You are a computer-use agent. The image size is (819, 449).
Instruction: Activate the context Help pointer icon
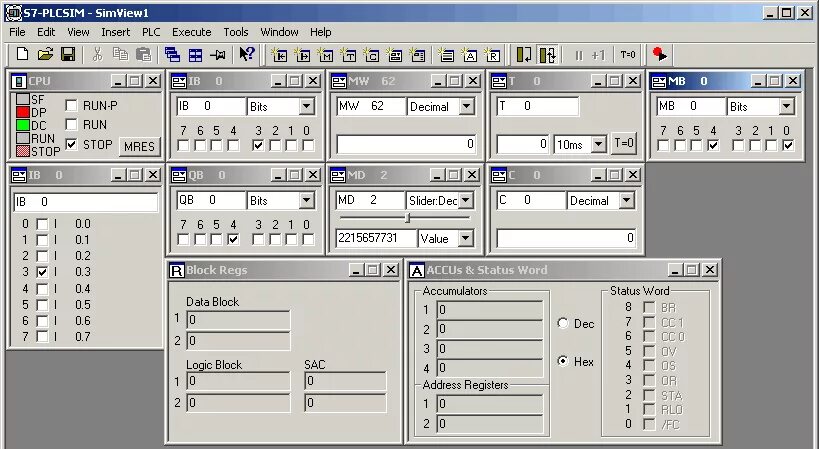click(x=247, y=54)
